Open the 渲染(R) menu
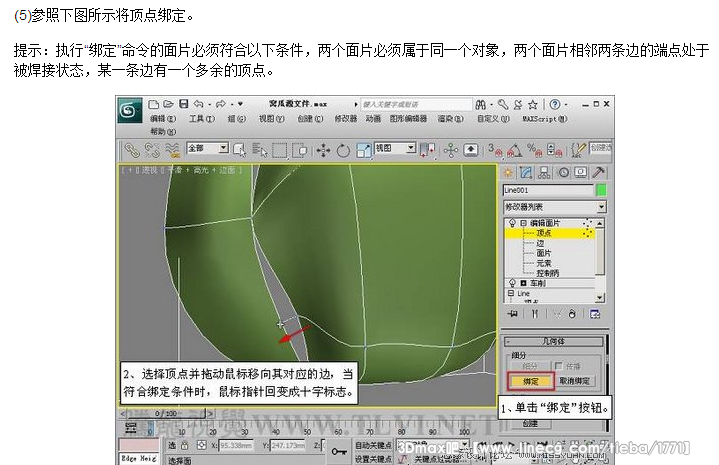719x465 pixels. coord(450,119)
